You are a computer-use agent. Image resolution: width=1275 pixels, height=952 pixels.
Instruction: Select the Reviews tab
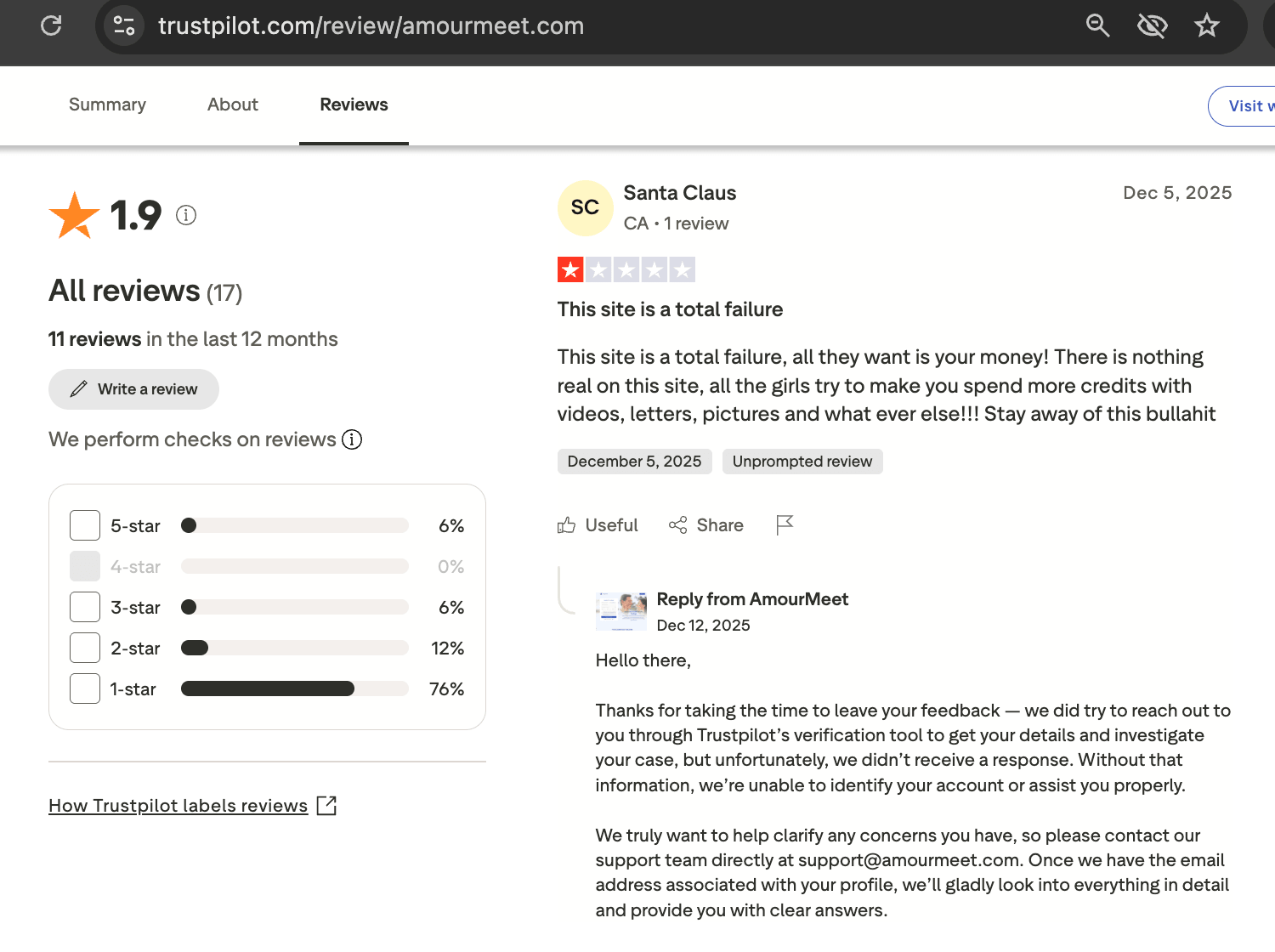pos(354,105)
